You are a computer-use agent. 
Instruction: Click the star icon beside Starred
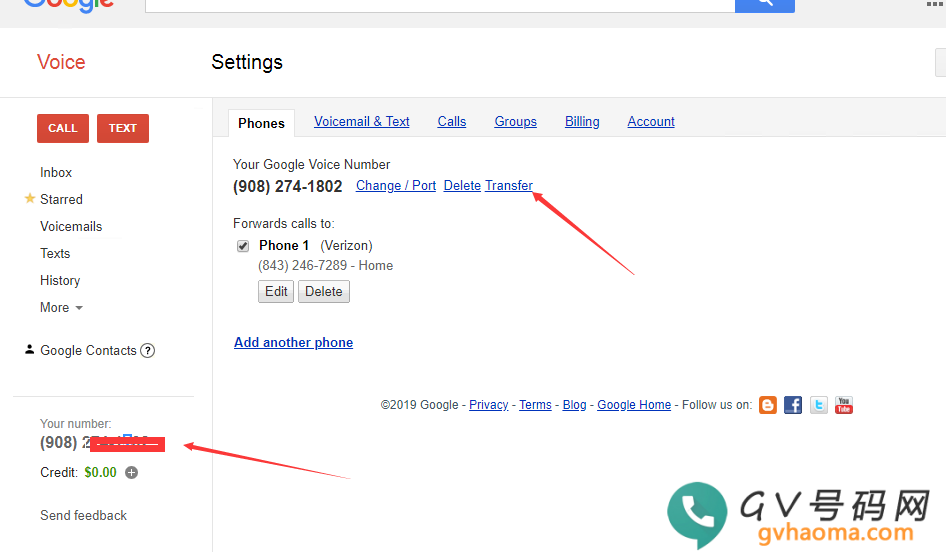(x=30, y=198)
